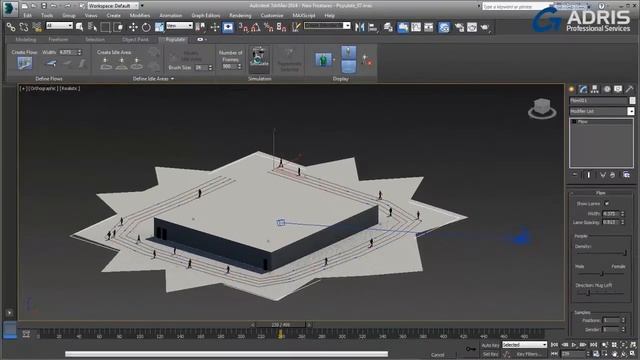Open the Modify command panel tab
The image size is (640, 360).
(583, 89)
